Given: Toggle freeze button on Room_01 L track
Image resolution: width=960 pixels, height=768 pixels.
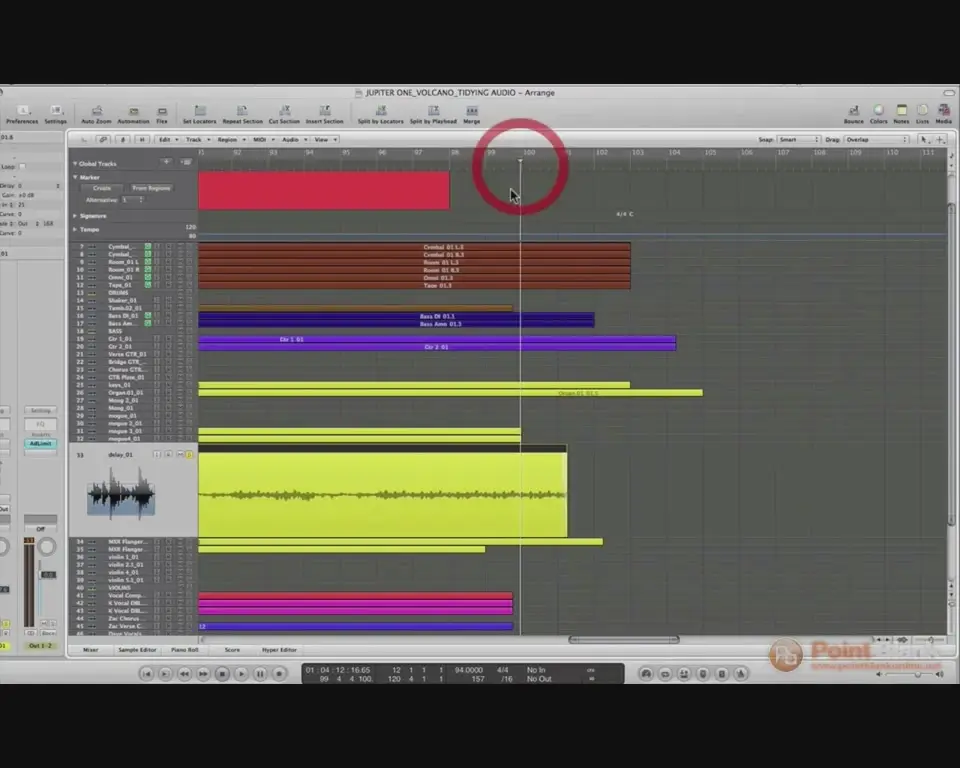Looking at the screenshot, I should coord(148,262).
